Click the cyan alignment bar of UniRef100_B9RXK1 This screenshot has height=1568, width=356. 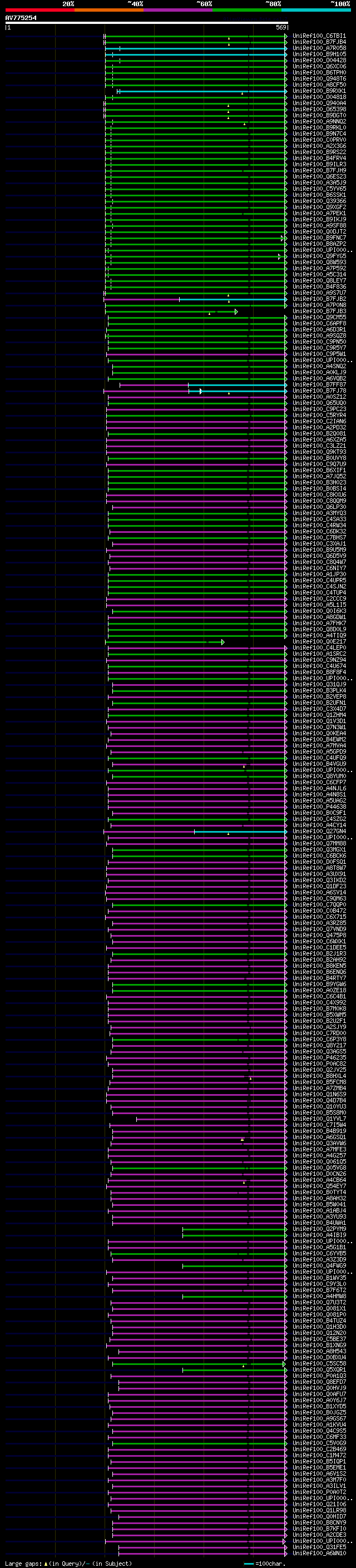[x=202, y=91]
